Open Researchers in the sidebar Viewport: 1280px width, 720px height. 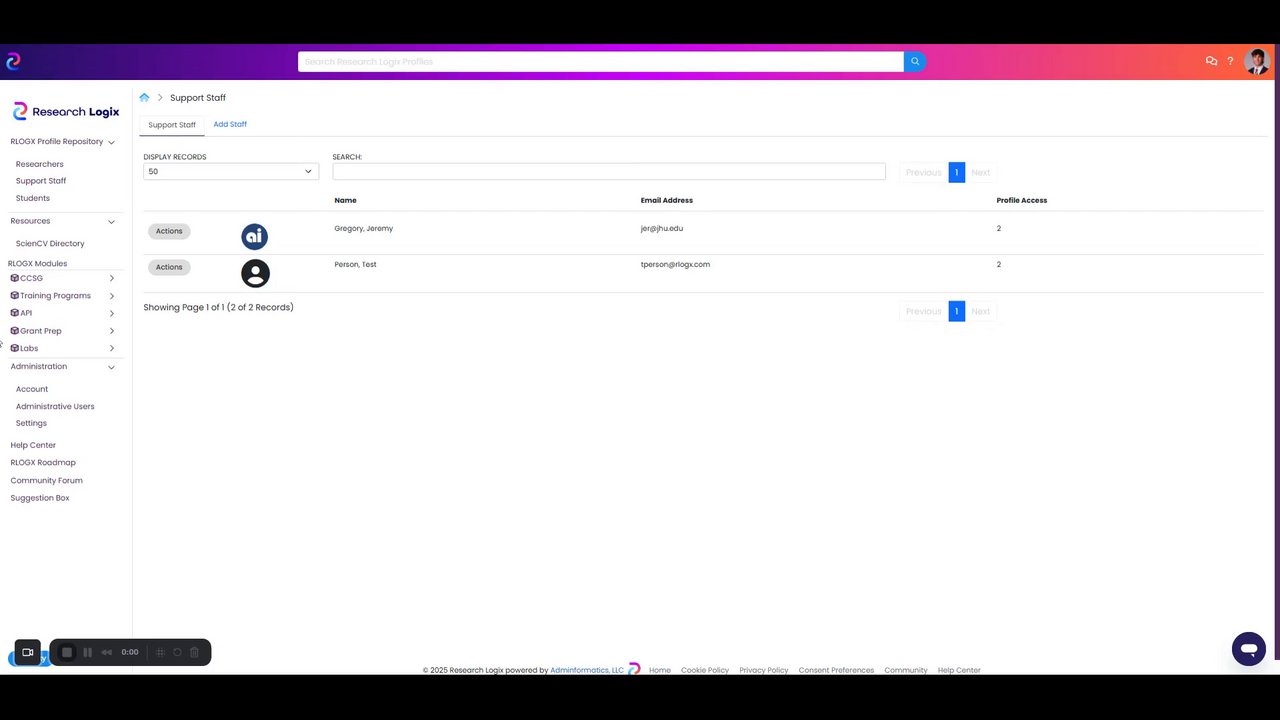click(x=39, y=164)
